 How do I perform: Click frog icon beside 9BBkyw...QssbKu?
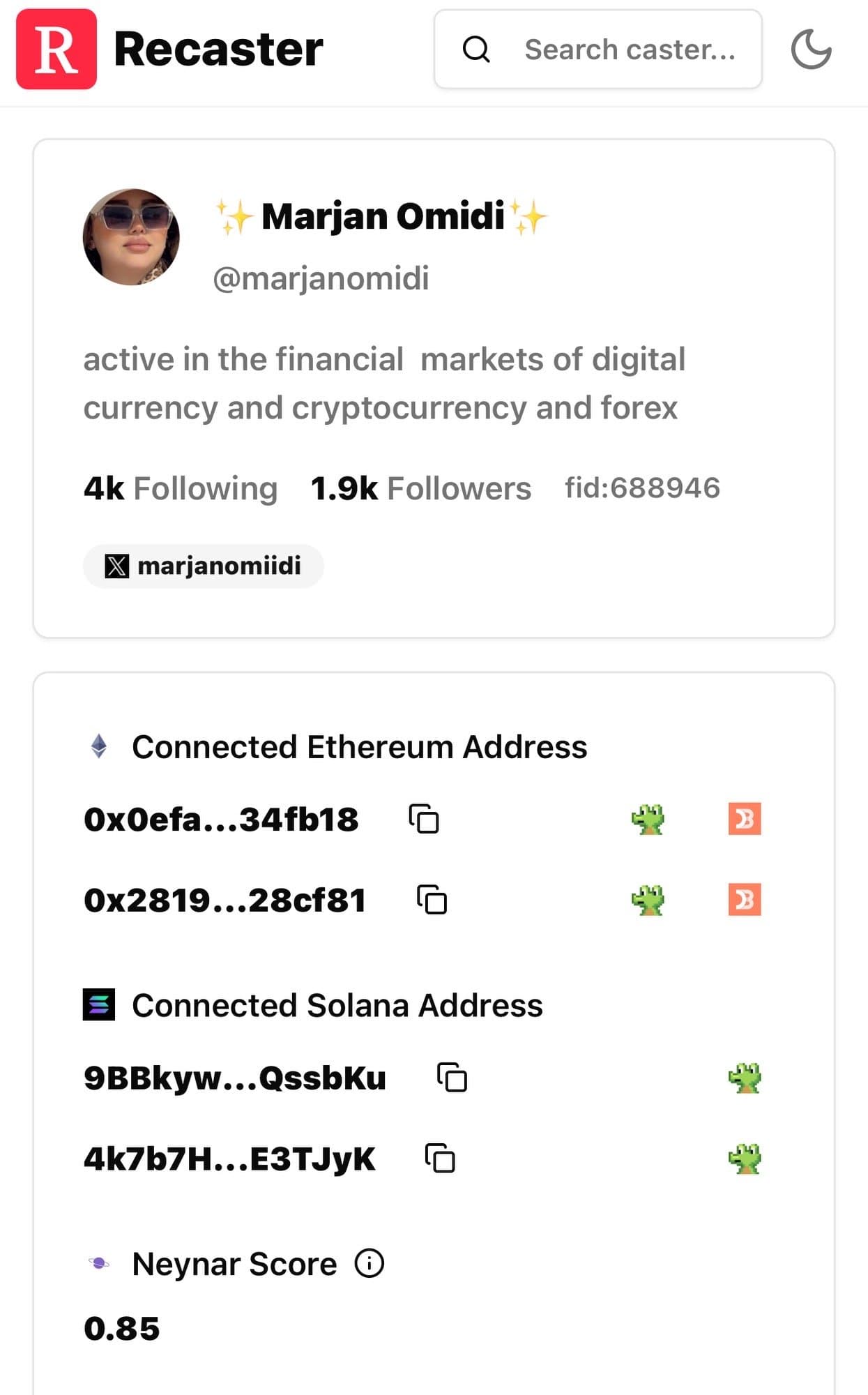click(745, 1078)
